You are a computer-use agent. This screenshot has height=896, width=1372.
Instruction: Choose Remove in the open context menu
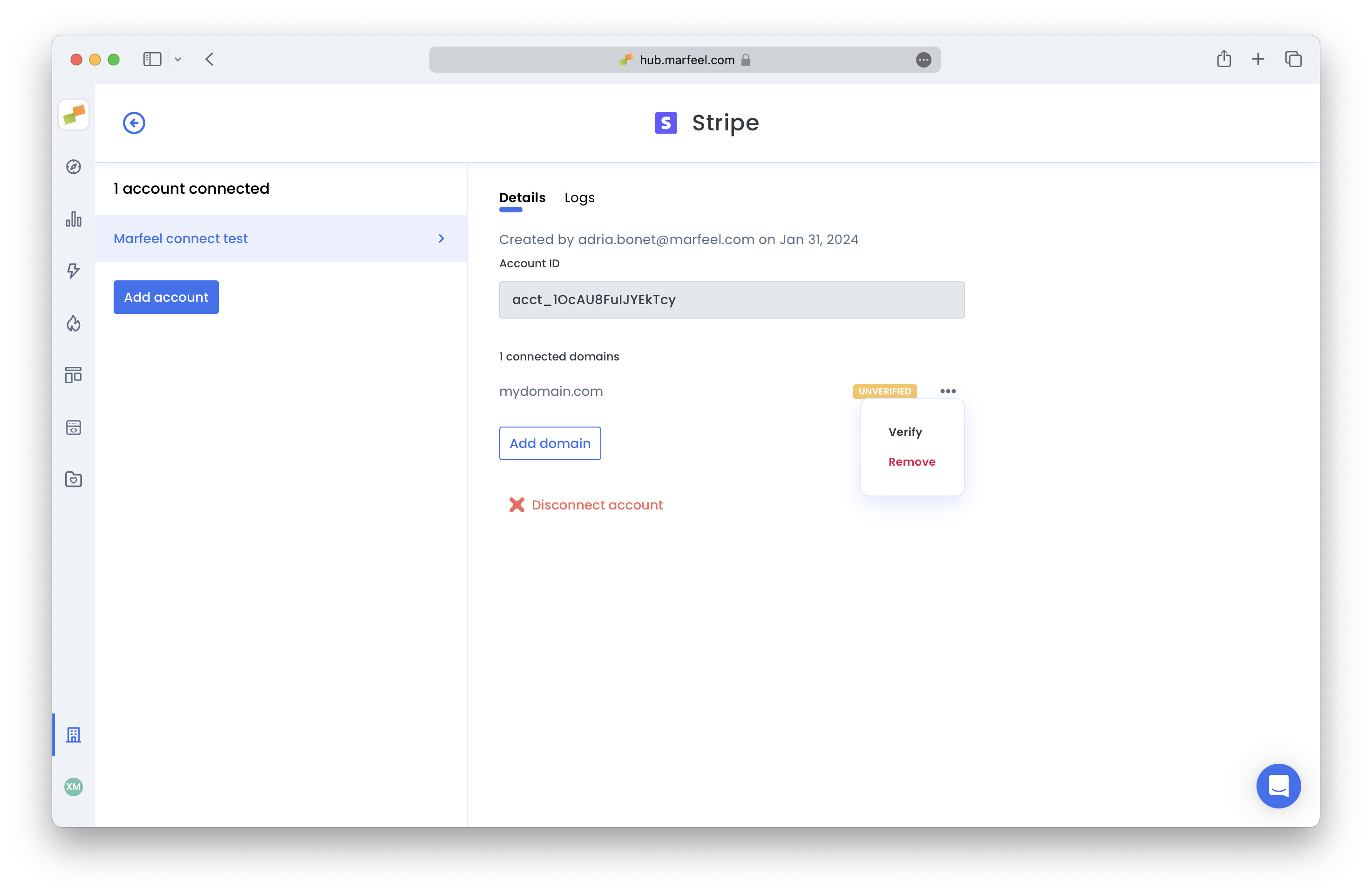[911, 461]
